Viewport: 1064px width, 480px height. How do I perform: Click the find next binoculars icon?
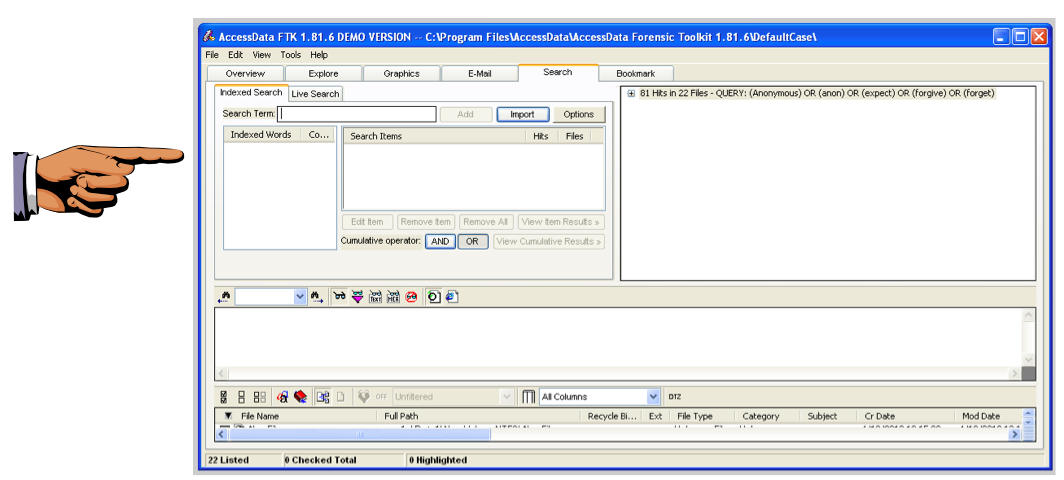317,297
